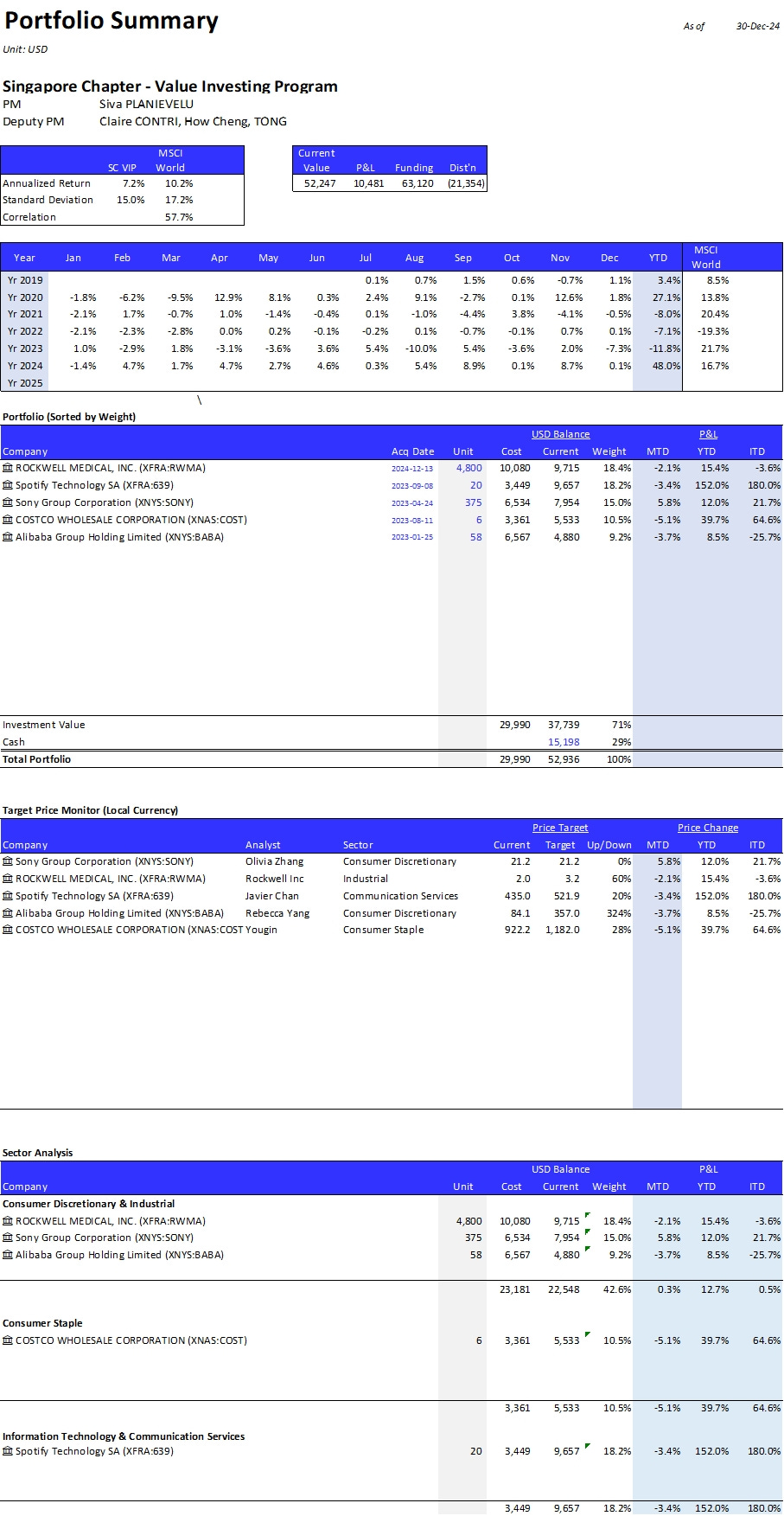
Task: Click Rockwell Medical stock icon in Target Price Monitor
Action: (x=8, y=879)
